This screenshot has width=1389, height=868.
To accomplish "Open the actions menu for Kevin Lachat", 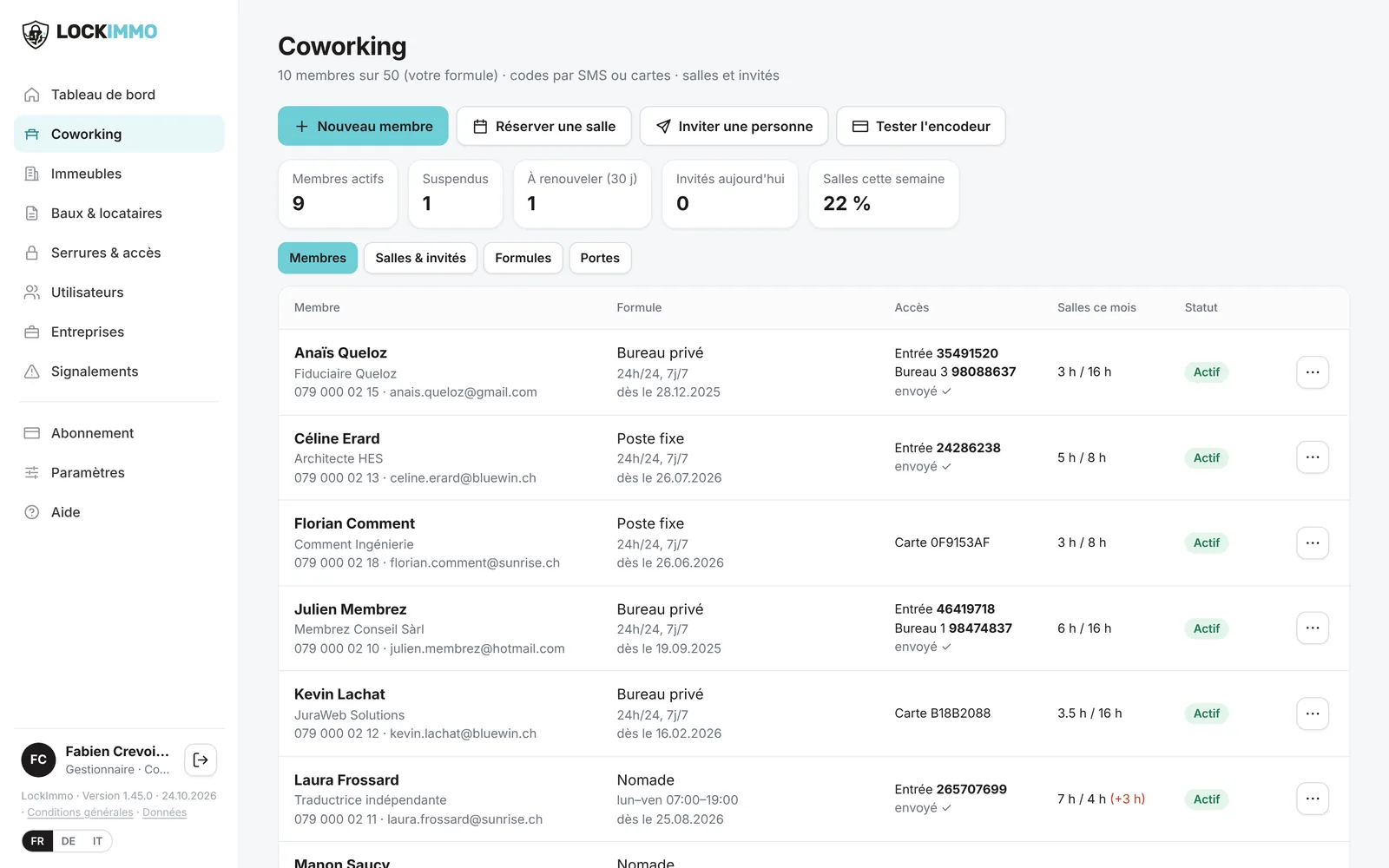I will click(x=1313, y=713).
